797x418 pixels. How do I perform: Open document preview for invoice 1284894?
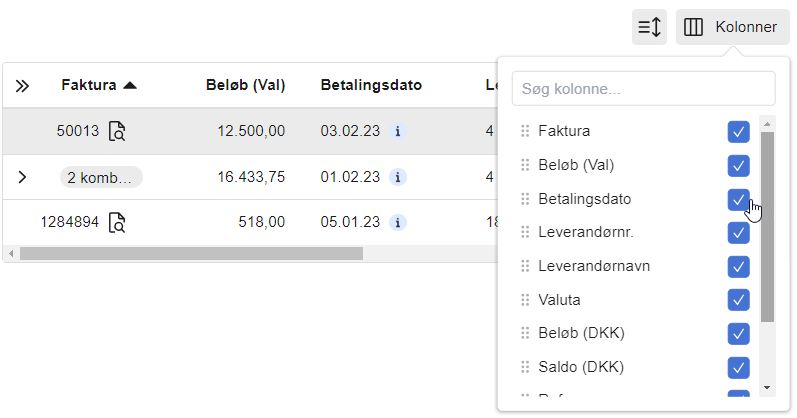117,223
